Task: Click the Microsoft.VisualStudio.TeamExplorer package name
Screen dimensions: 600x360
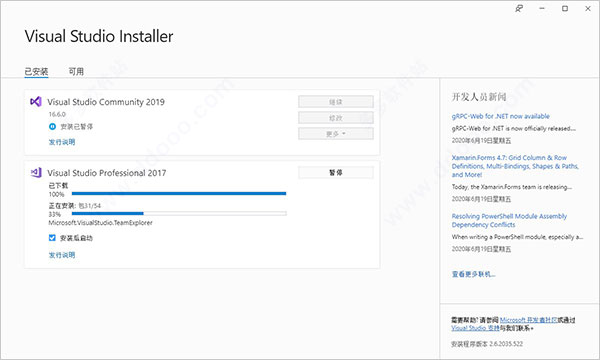Action: (x=100, y=223)
